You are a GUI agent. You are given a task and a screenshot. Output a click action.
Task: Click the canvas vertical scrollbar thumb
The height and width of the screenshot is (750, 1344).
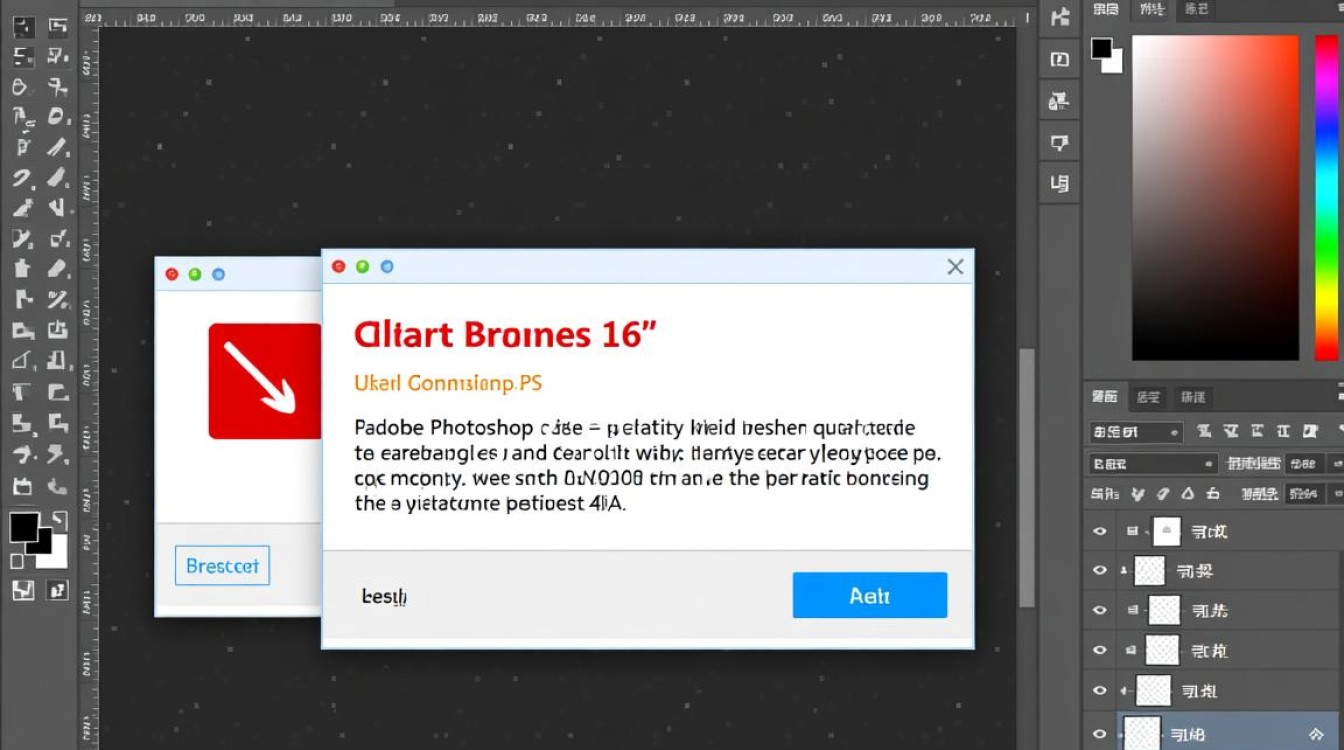1026,478
